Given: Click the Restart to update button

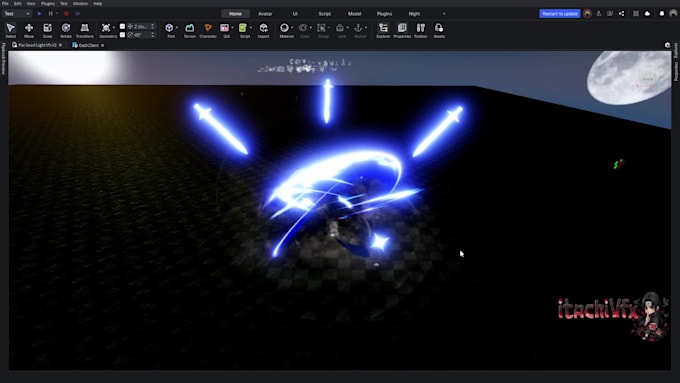Looking at the screenshot, I should (x=559, y=14).
